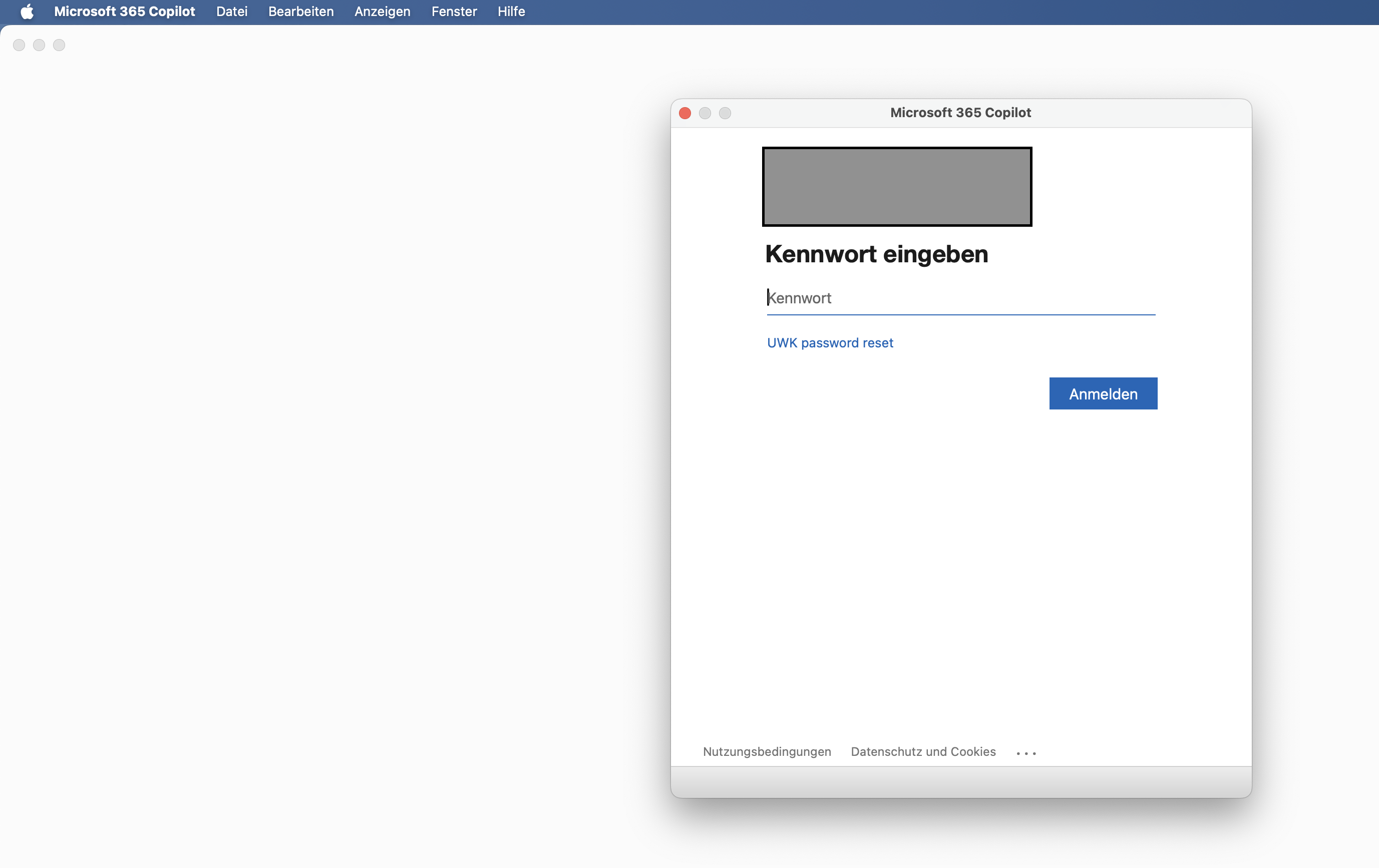Click the main window's third gray traffic light
This screenshot has width=1379, height=868.
[59, 45]
